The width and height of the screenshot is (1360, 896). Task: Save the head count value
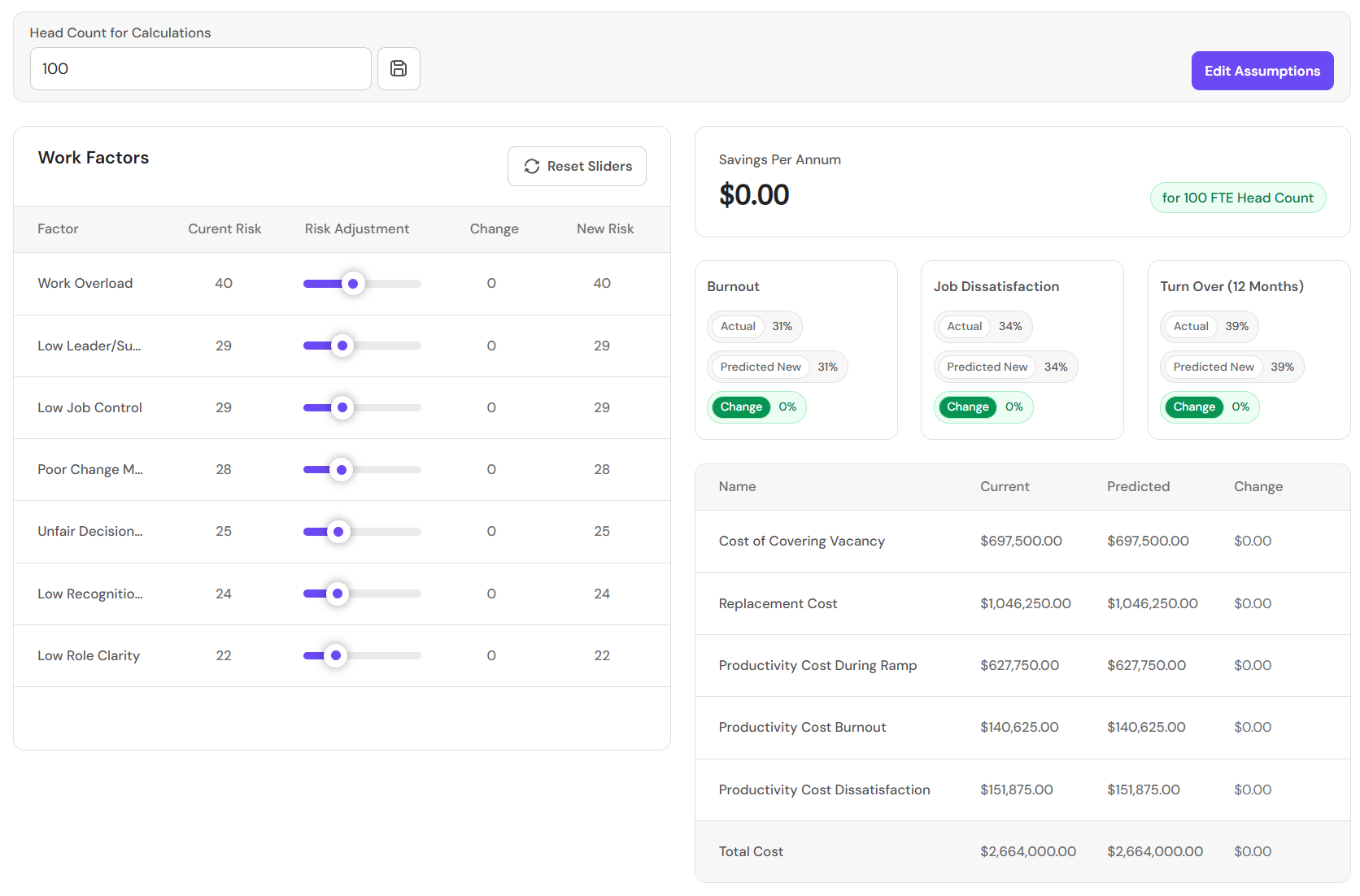click(399, 68)
